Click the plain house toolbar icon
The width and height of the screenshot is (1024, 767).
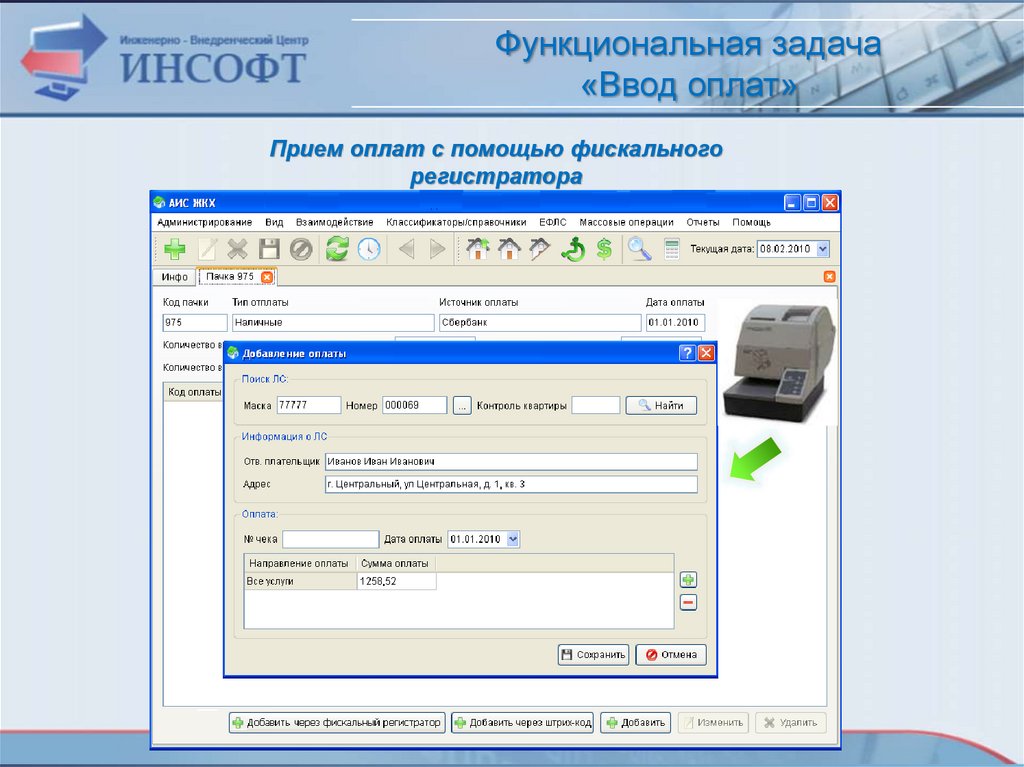[509, 249]
